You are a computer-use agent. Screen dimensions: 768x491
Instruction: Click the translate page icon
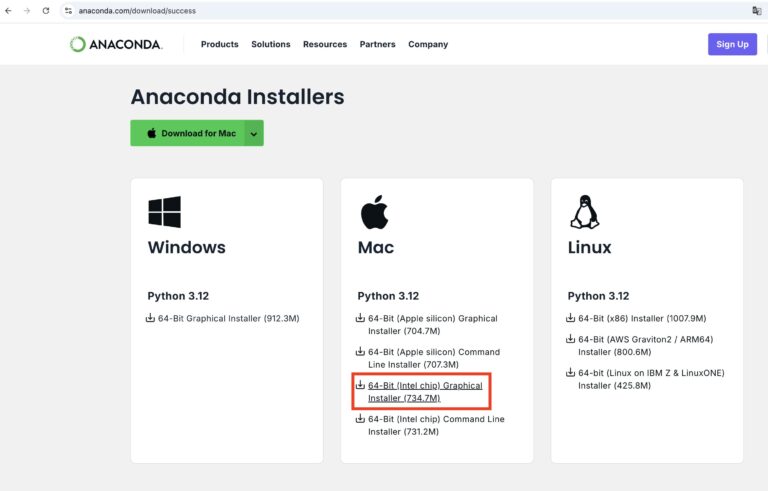(x=756, y=11)
